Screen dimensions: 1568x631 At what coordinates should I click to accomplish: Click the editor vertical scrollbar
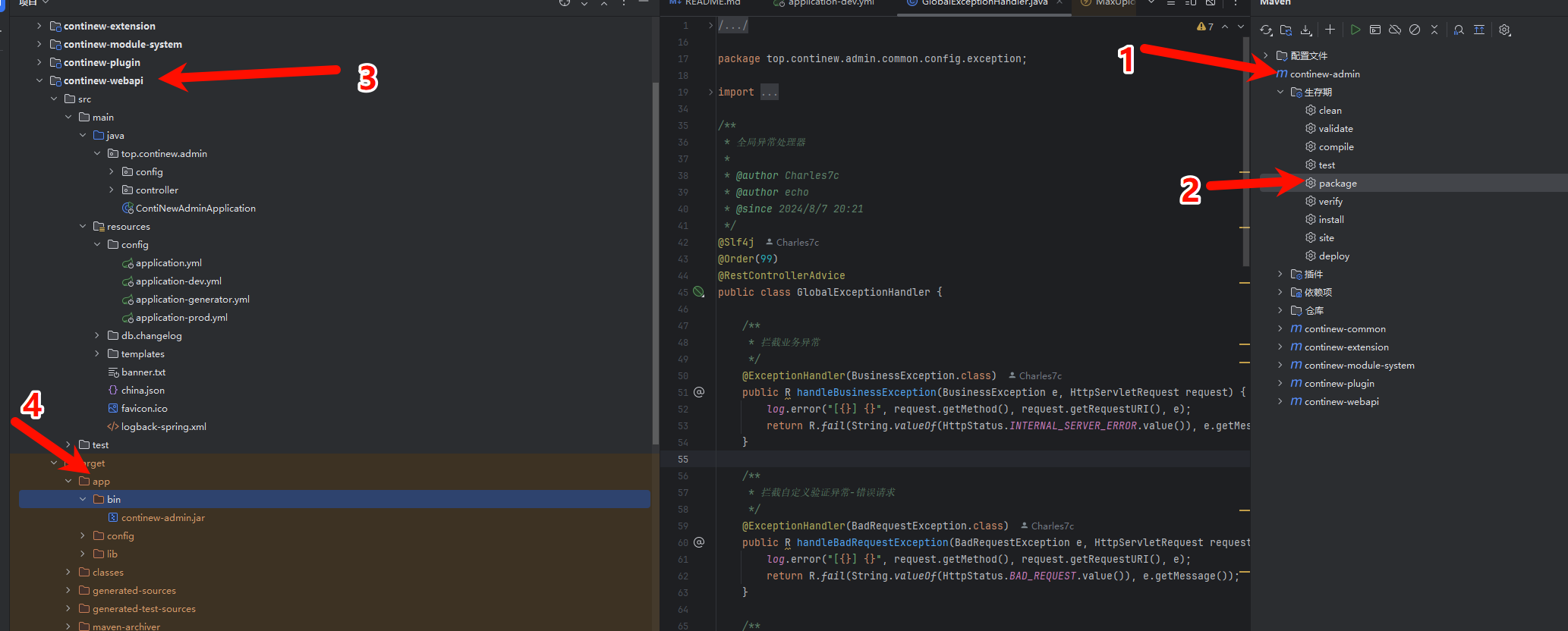(1246, 152)
